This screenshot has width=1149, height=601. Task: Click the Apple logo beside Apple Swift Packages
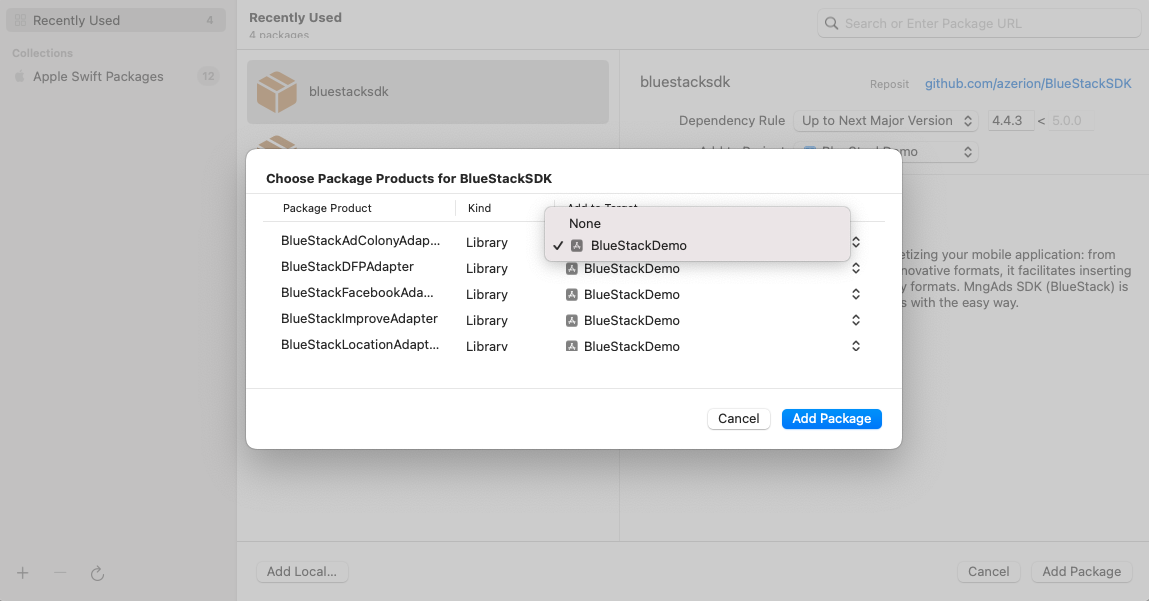coord(20,76)
